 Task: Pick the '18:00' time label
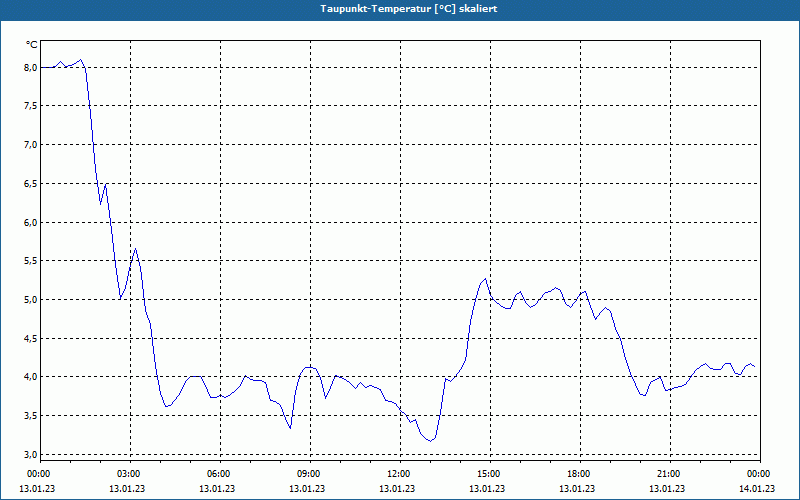click(579, 474)
